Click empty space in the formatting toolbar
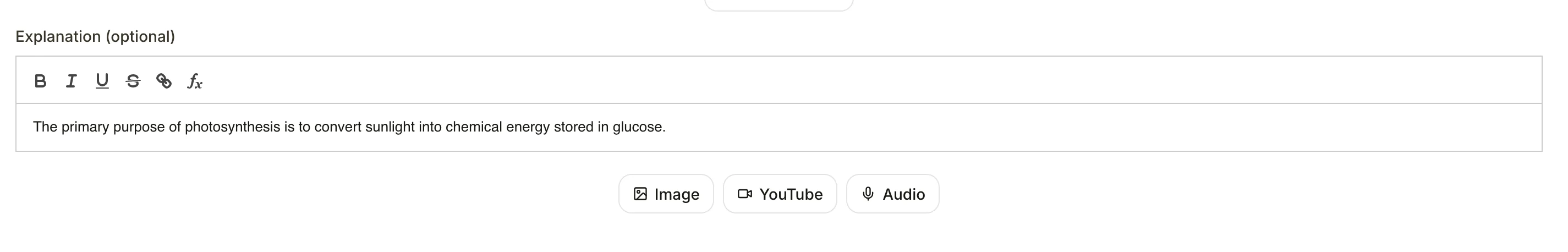Image resolution: width=1568 pixels, height=252 pixels. tap(852, 80)
